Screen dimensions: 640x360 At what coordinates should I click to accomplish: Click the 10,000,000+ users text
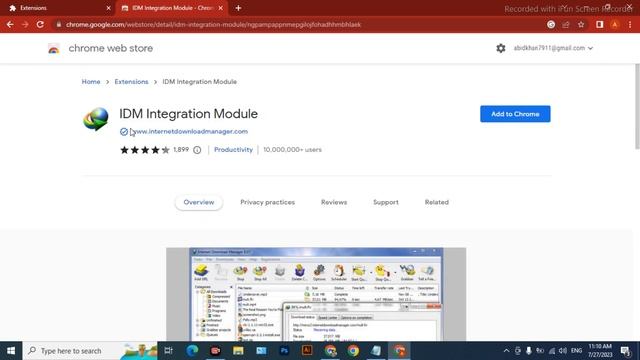coord(292,150)
